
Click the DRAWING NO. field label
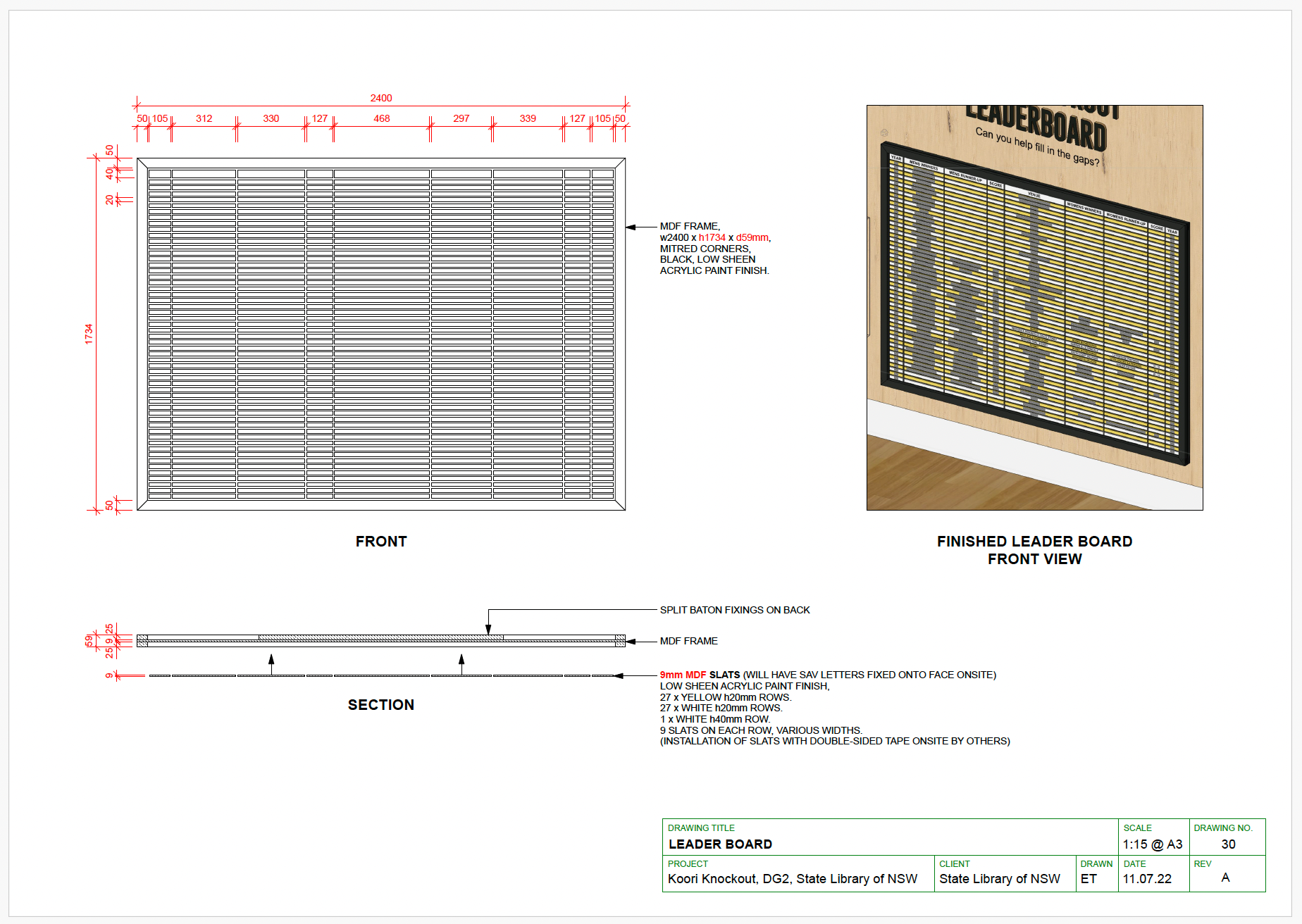[x=1223, y=828]
